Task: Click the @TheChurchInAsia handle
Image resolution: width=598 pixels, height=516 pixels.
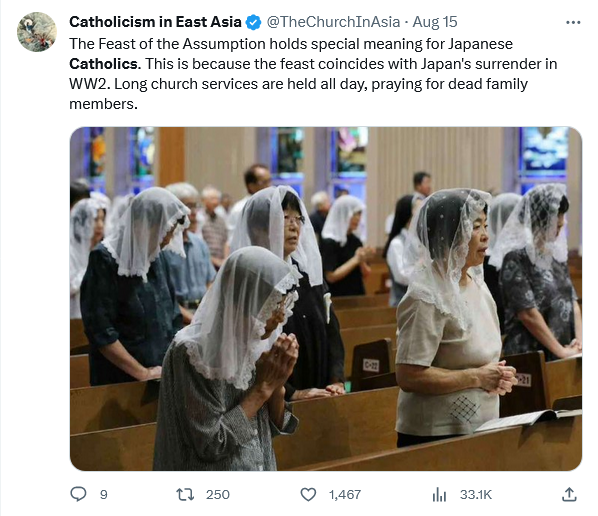Action: [333, 22]
